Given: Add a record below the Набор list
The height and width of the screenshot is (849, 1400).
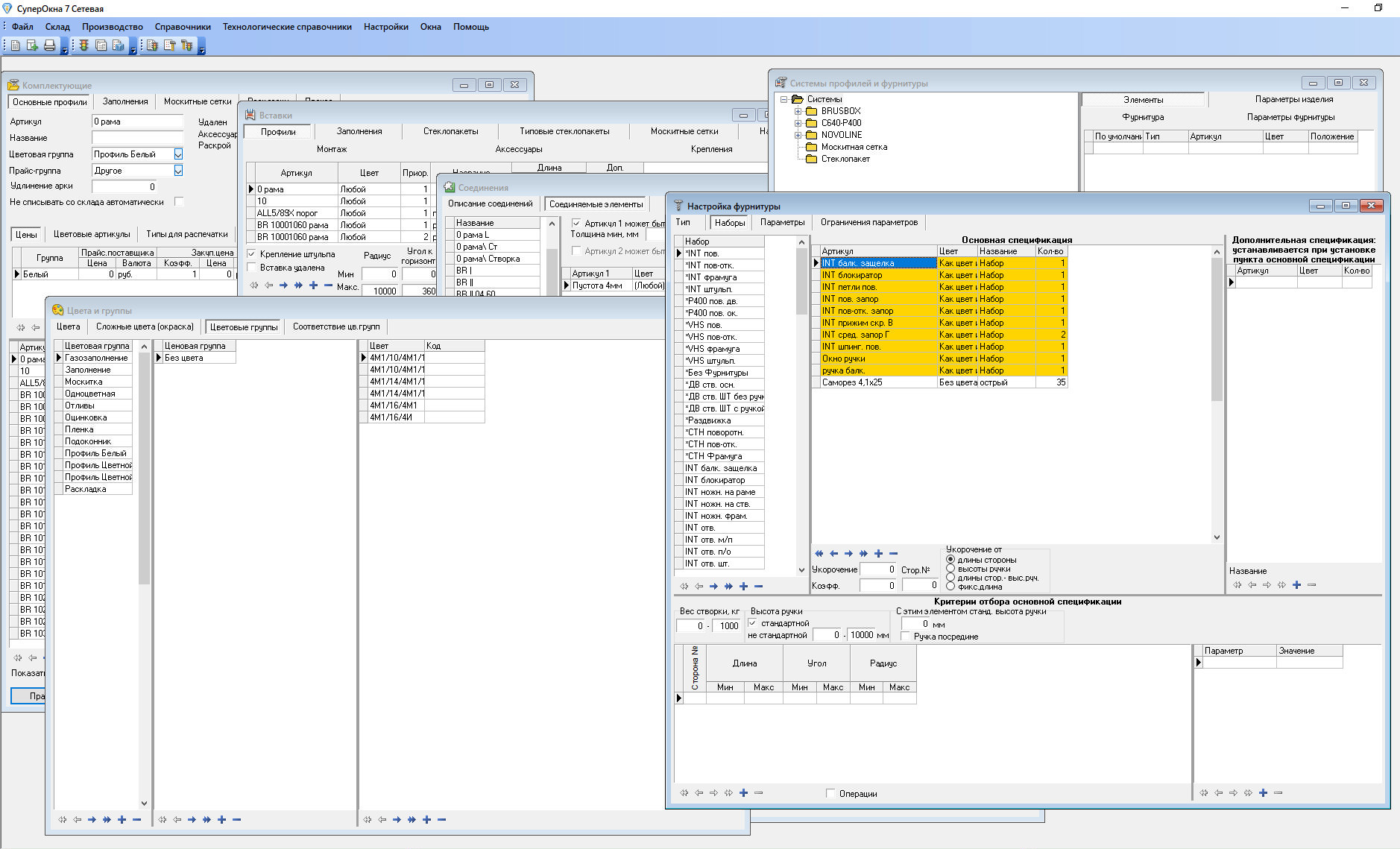Looking at the screenshot, I should (743, 587).
